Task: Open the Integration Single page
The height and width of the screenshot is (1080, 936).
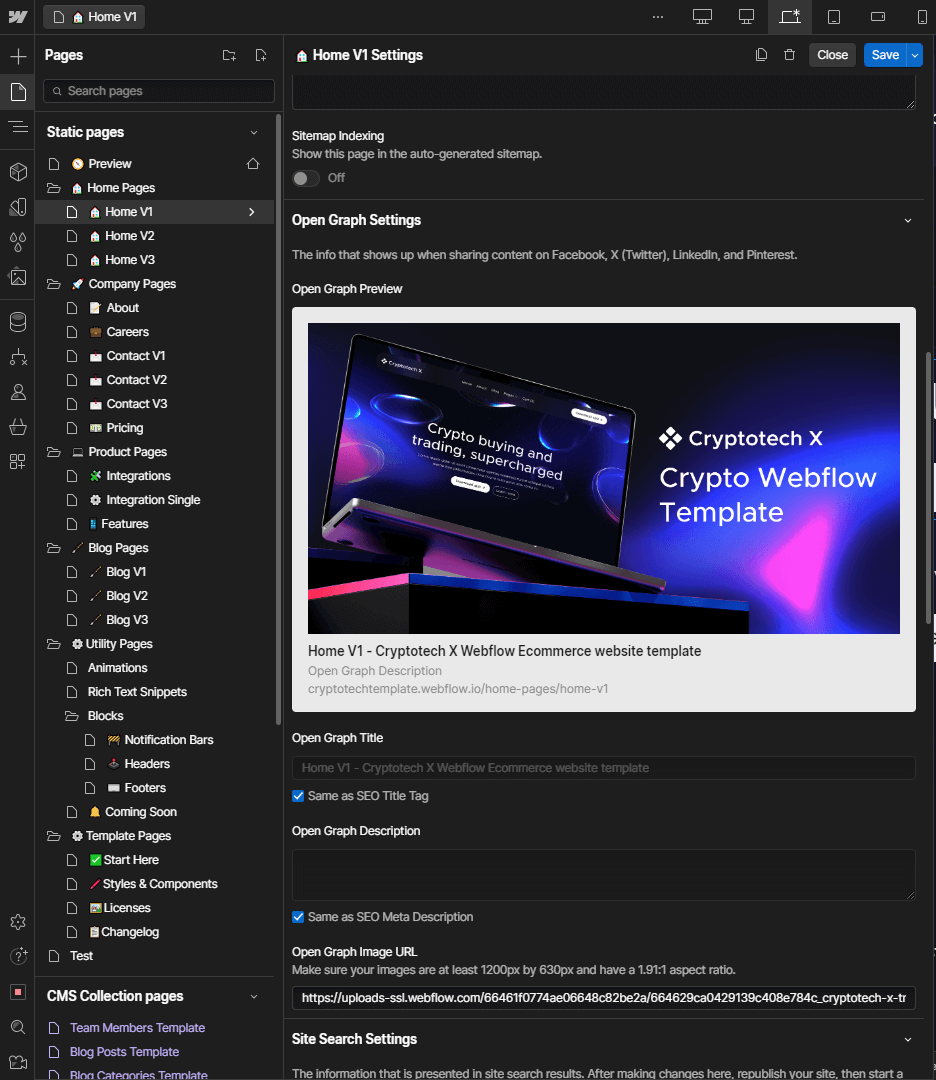Action: 153,500
